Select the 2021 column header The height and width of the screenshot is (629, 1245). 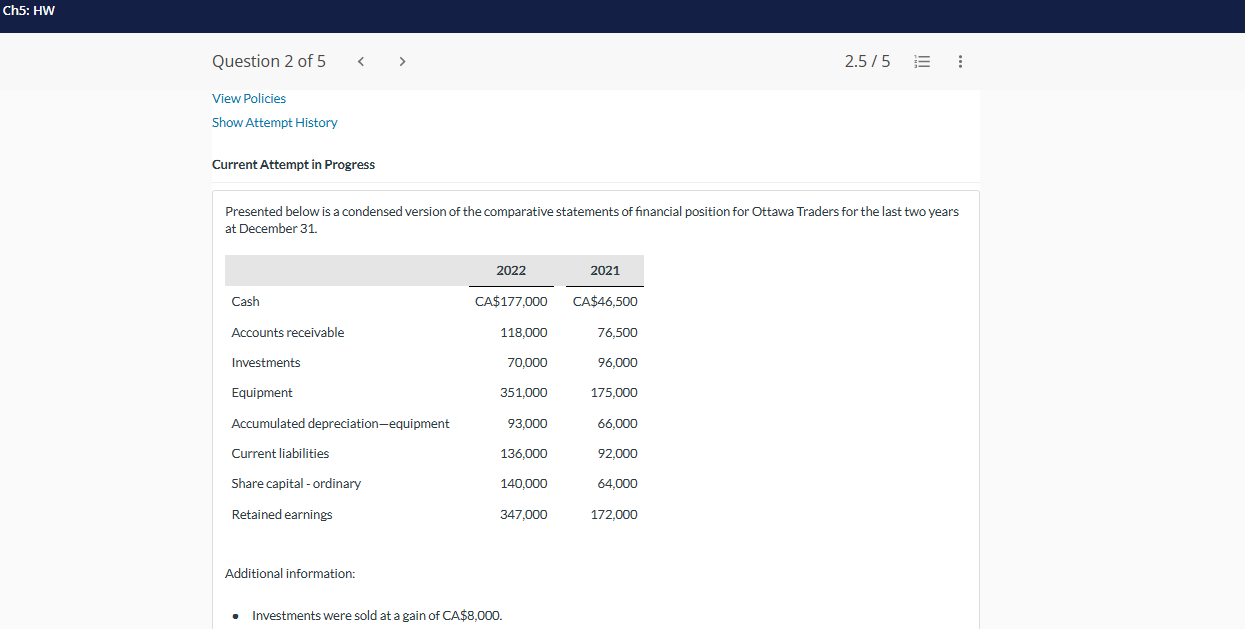[x=605, y=270]
